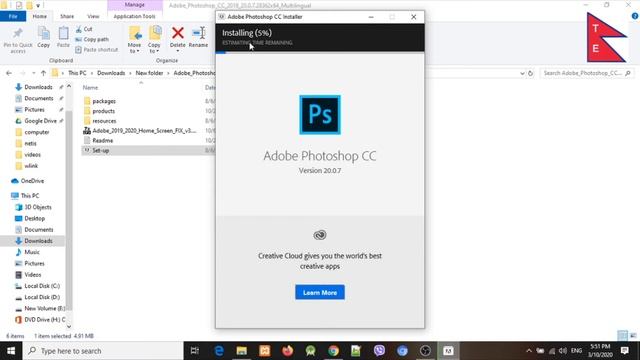The image size is (640, 360).
Task: Click the Photoshop Ps logo in installer
Action: [x=320, y=115]
